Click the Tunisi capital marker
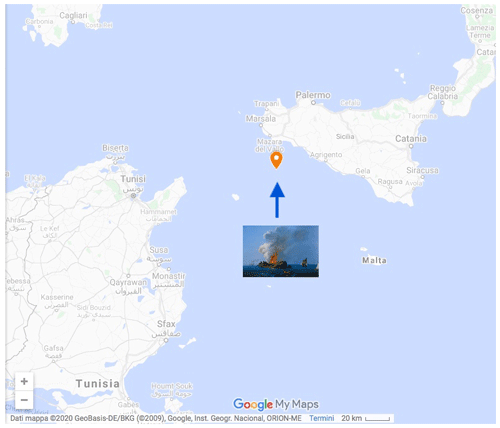 point(133,196)
